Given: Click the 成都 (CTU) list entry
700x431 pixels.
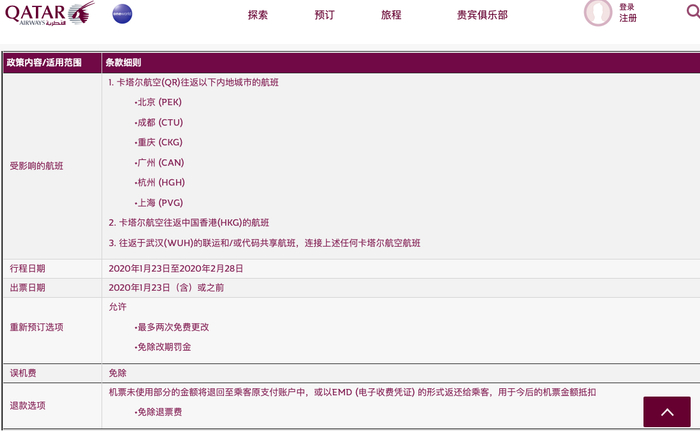Looking at the screenshot, I should point(159,122).
